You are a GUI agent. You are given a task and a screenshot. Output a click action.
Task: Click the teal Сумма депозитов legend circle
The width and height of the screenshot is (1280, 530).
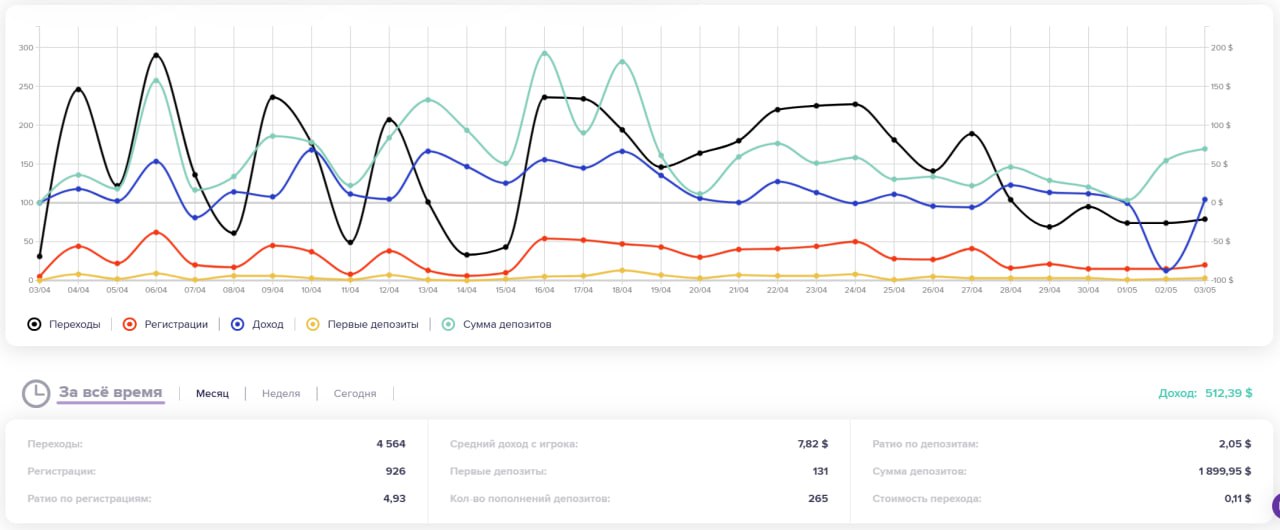[449, 324]
